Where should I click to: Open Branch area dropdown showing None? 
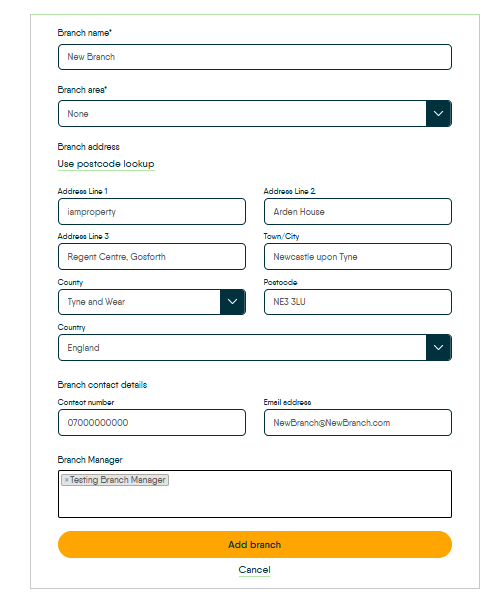255,114
